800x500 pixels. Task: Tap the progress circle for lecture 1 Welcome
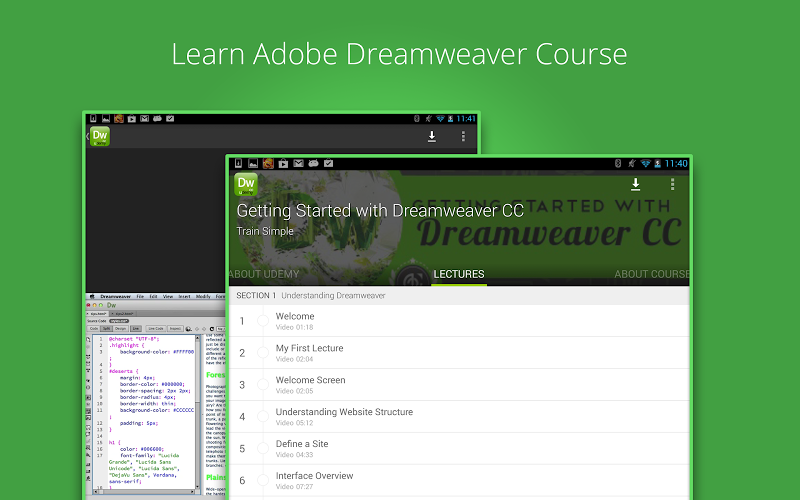(263, 321)
